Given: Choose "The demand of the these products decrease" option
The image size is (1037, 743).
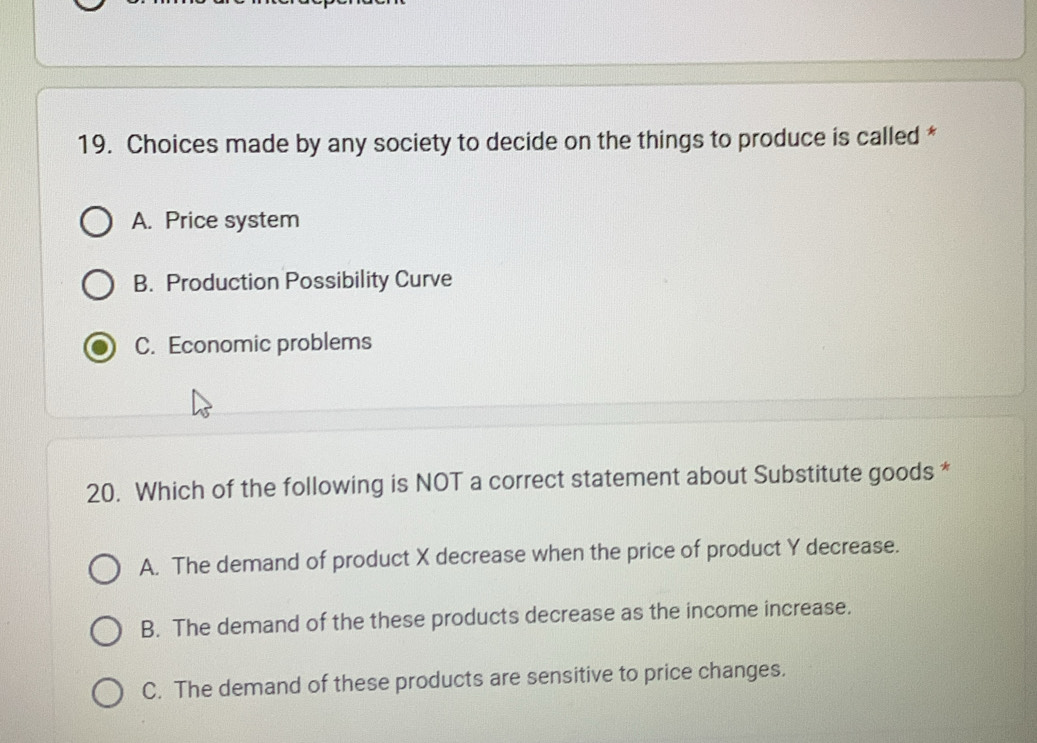Looking at the screenshot, I should pos(104,629).
